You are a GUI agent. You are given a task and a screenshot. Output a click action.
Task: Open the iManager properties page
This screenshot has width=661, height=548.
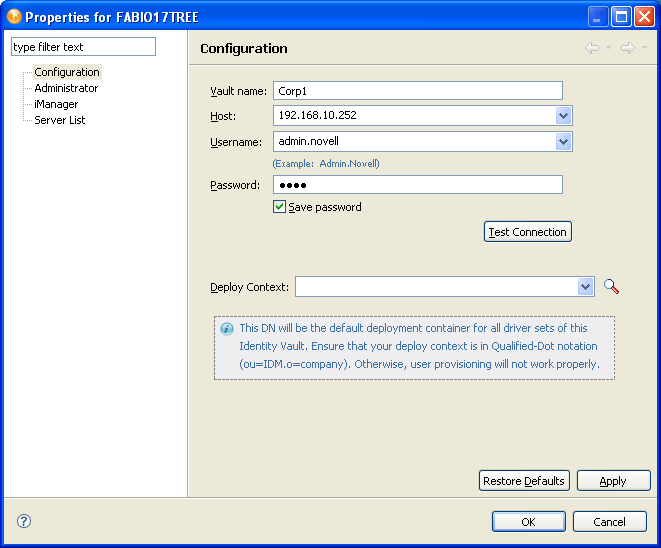point(56,104)
